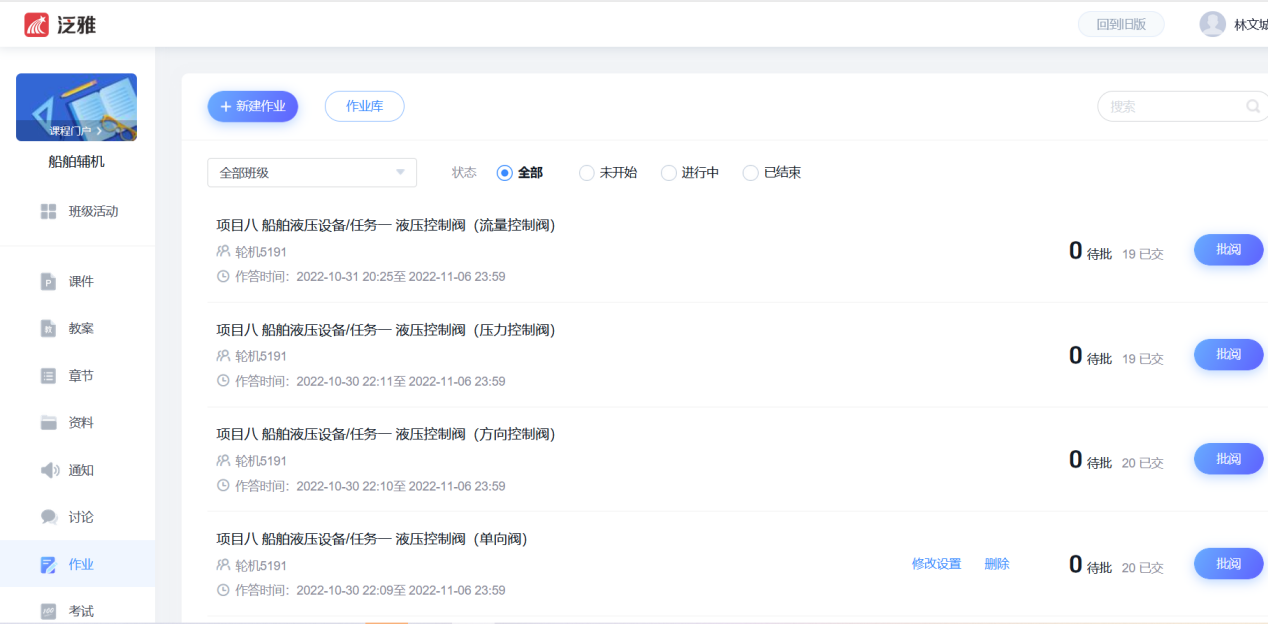
Task: Select the 全部 status radio button
Action: [x=505, y=173]
